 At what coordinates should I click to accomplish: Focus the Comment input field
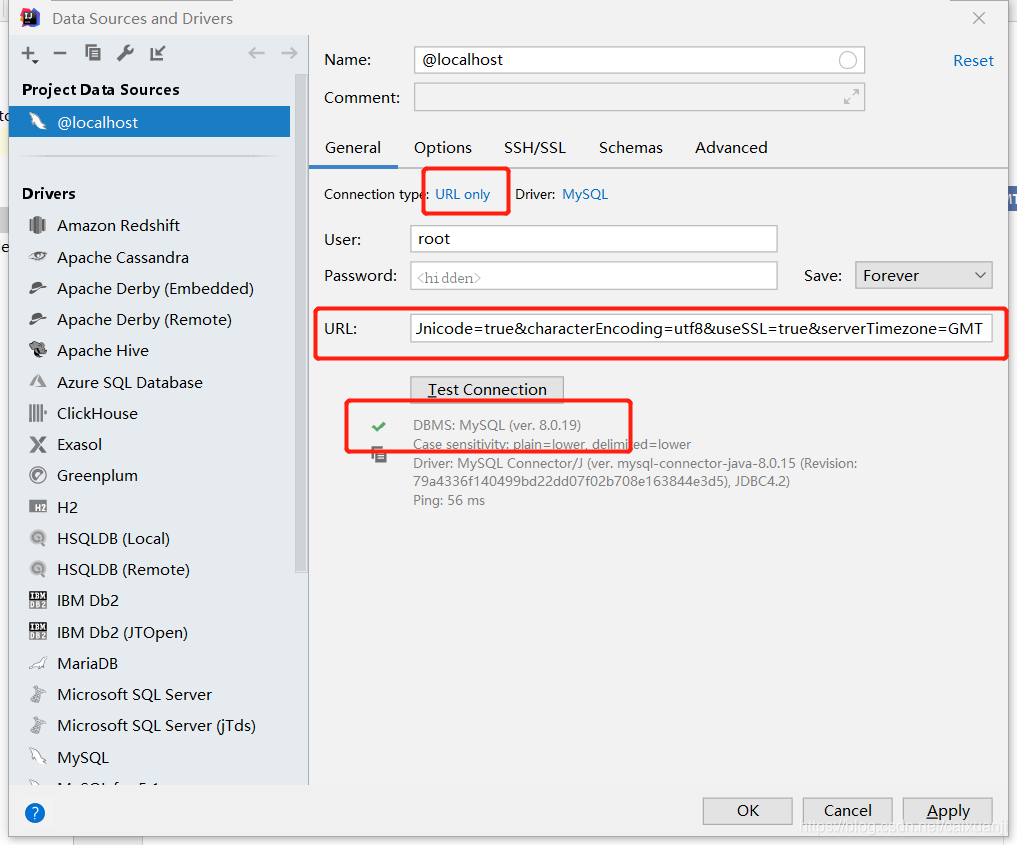[639, 97]
